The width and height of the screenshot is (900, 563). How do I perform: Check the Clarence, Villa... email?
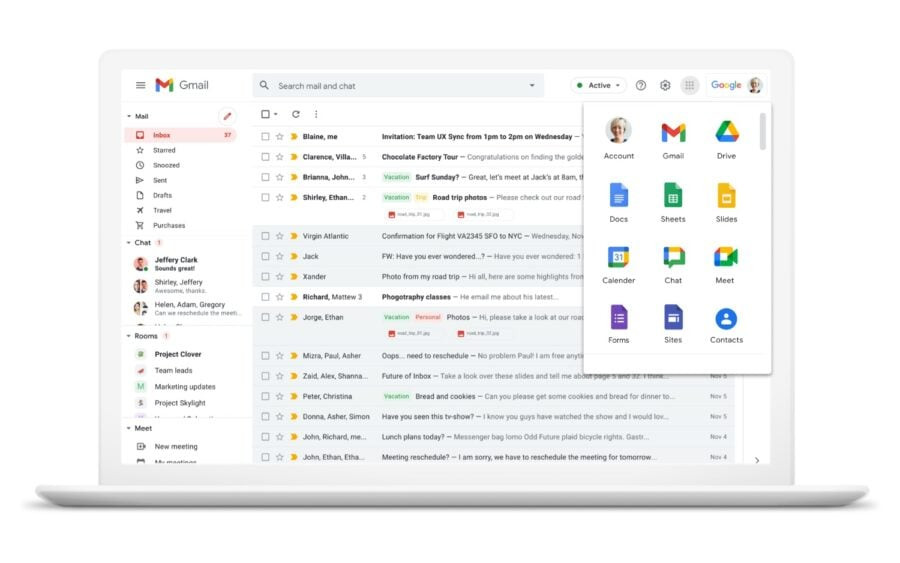click(x=265, y=157)
